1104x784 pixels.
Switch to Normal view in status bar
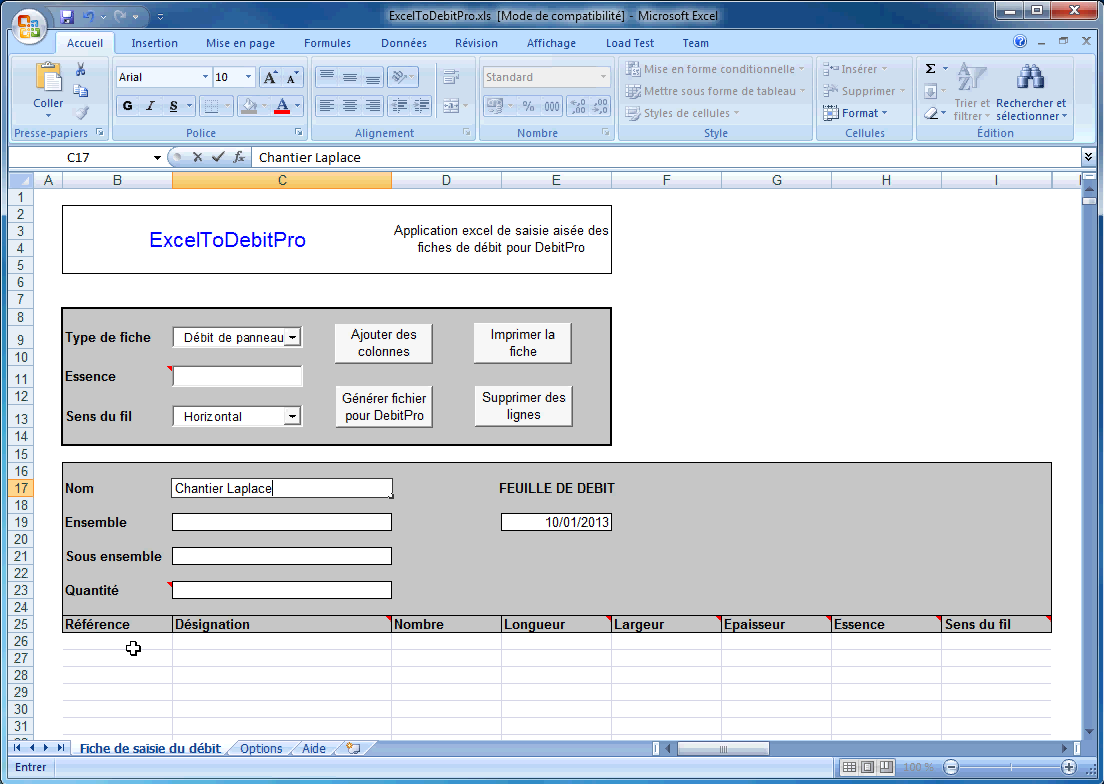click(850, 767)
